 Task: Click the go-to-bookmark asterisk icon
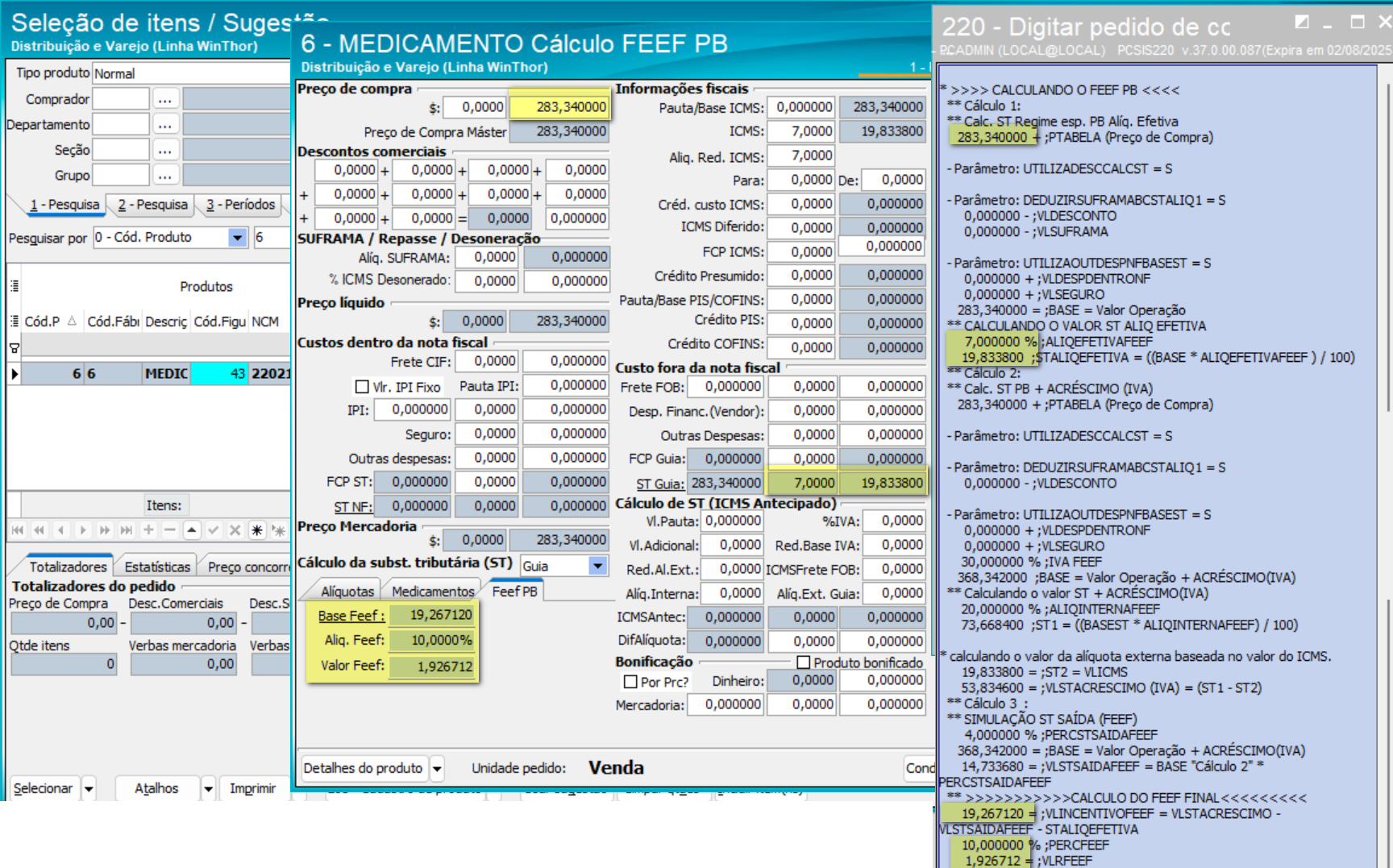click(x=278, y=530)
